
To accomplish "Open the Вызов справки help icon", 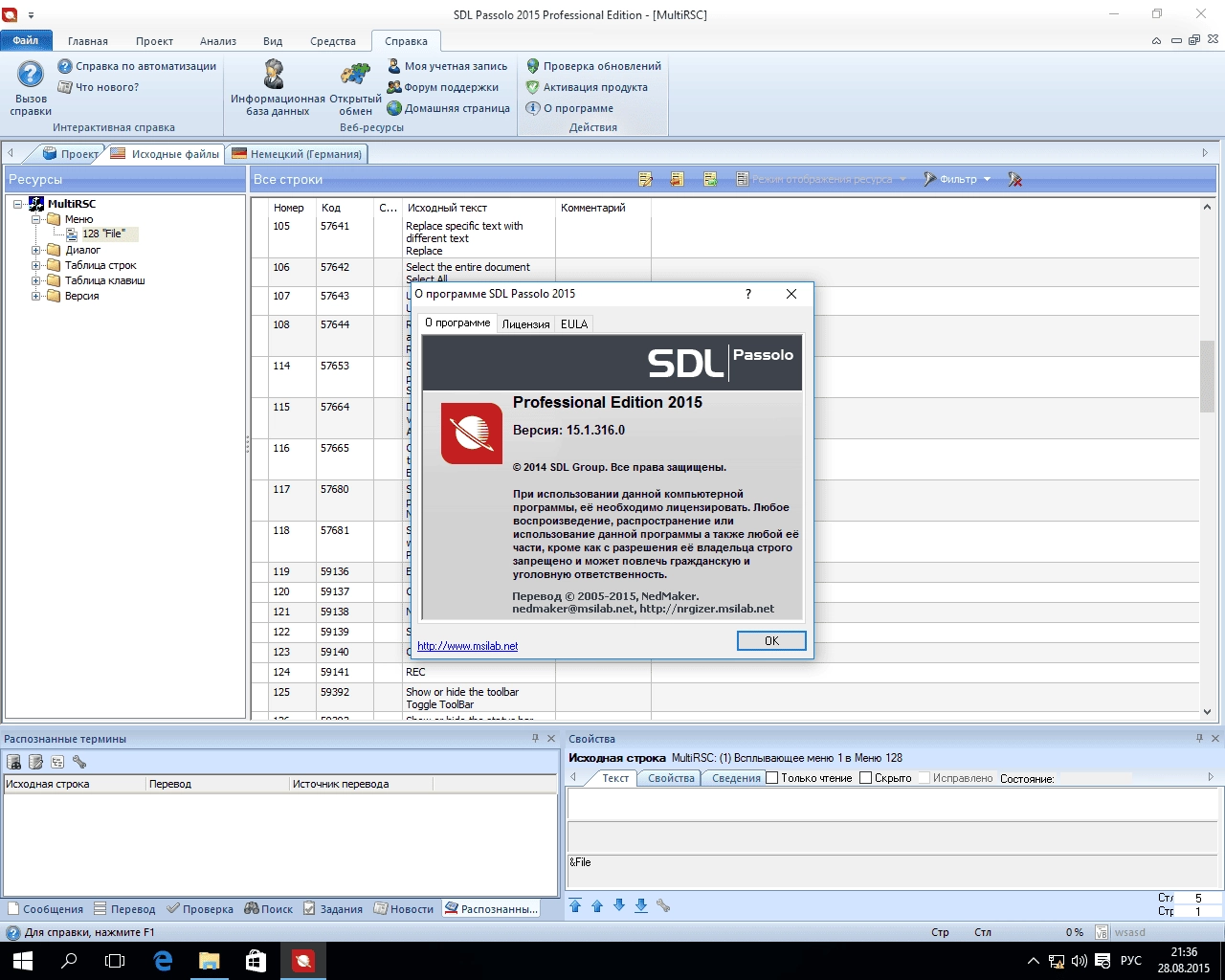I will click(31, 87).
